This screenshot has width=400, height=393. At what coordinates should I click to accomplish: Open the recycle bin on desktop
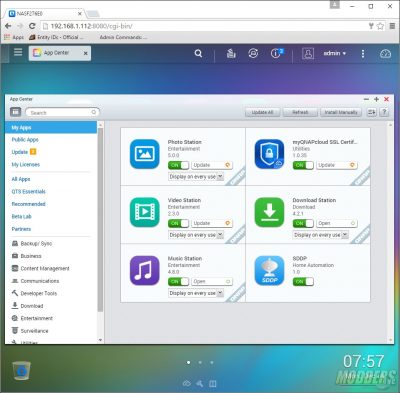tap(21, 371)
